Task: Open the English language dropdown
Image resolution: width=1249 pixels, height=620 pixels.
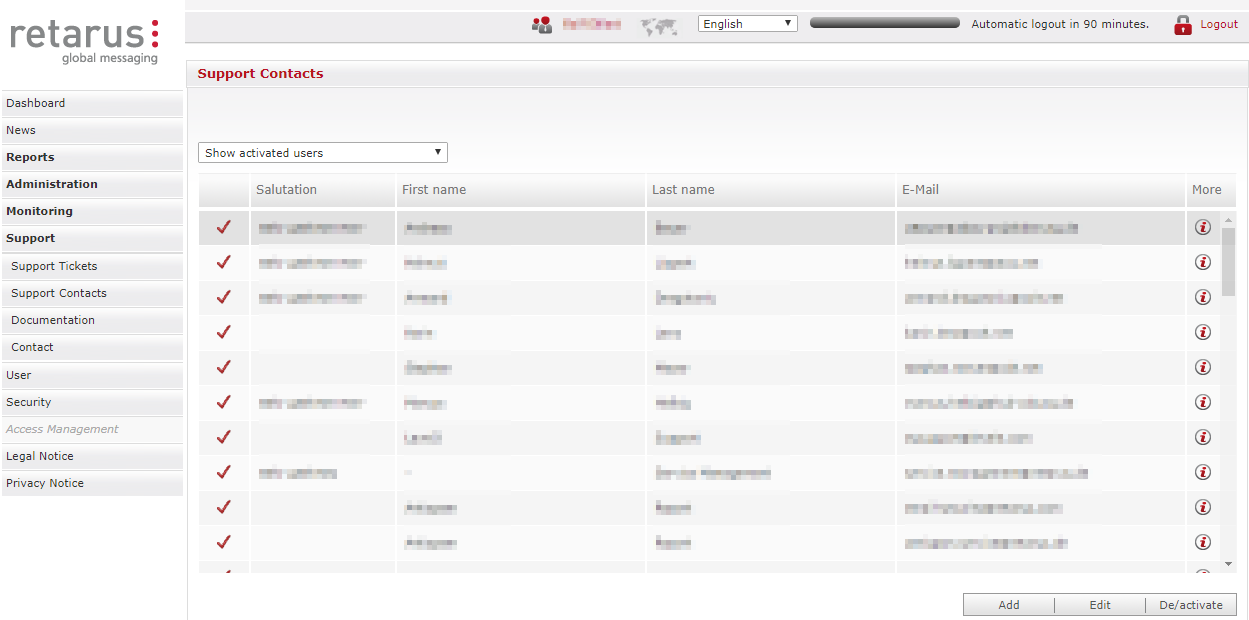Action: tap(747, 24)
